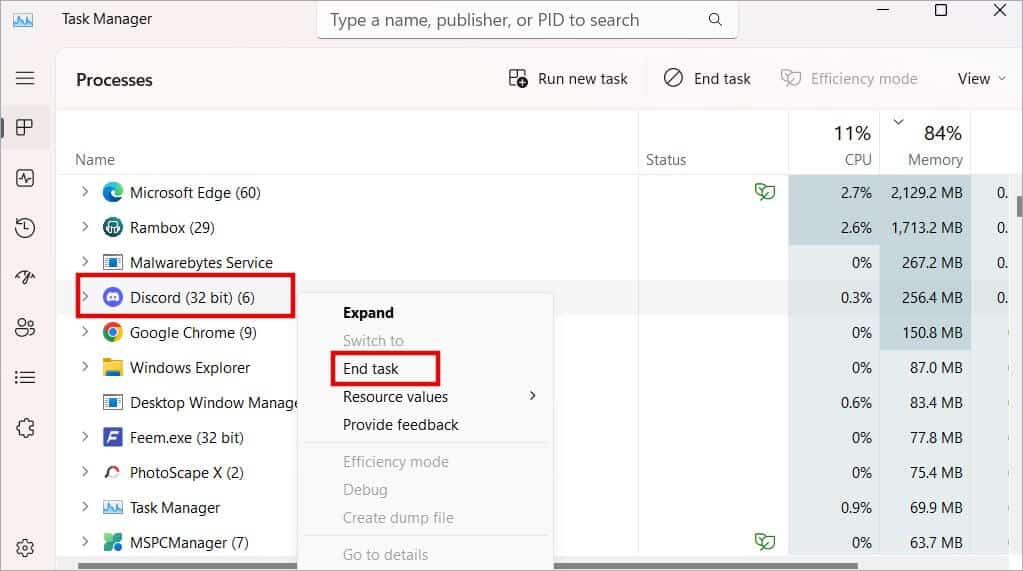Open the Users sidebar icon
Image resolution: width=1023 pixels, height=571 pixels.
click(25, 327)
